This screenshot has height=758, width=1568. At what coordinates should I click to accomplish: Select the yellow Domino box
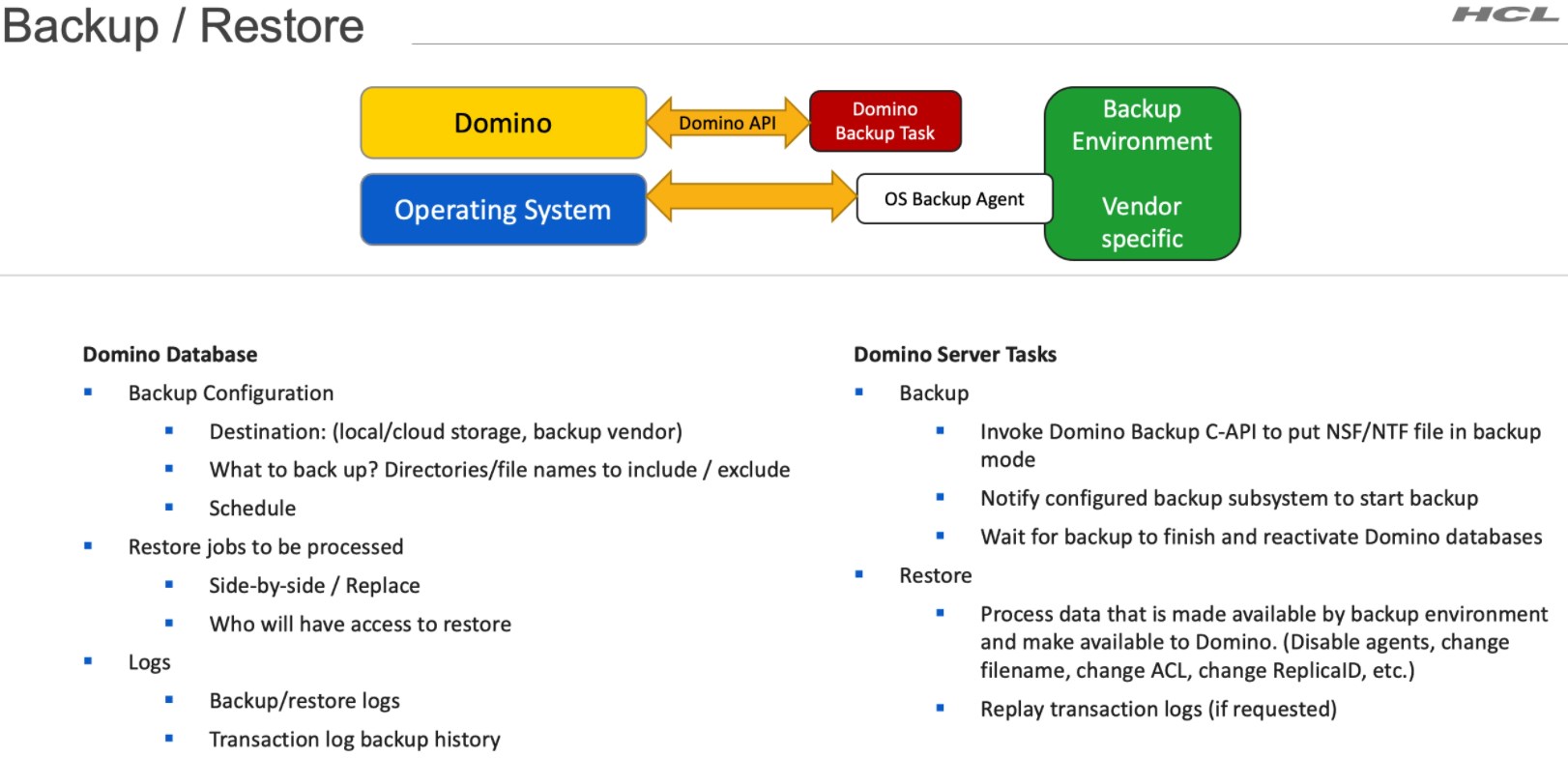(503, 123)
